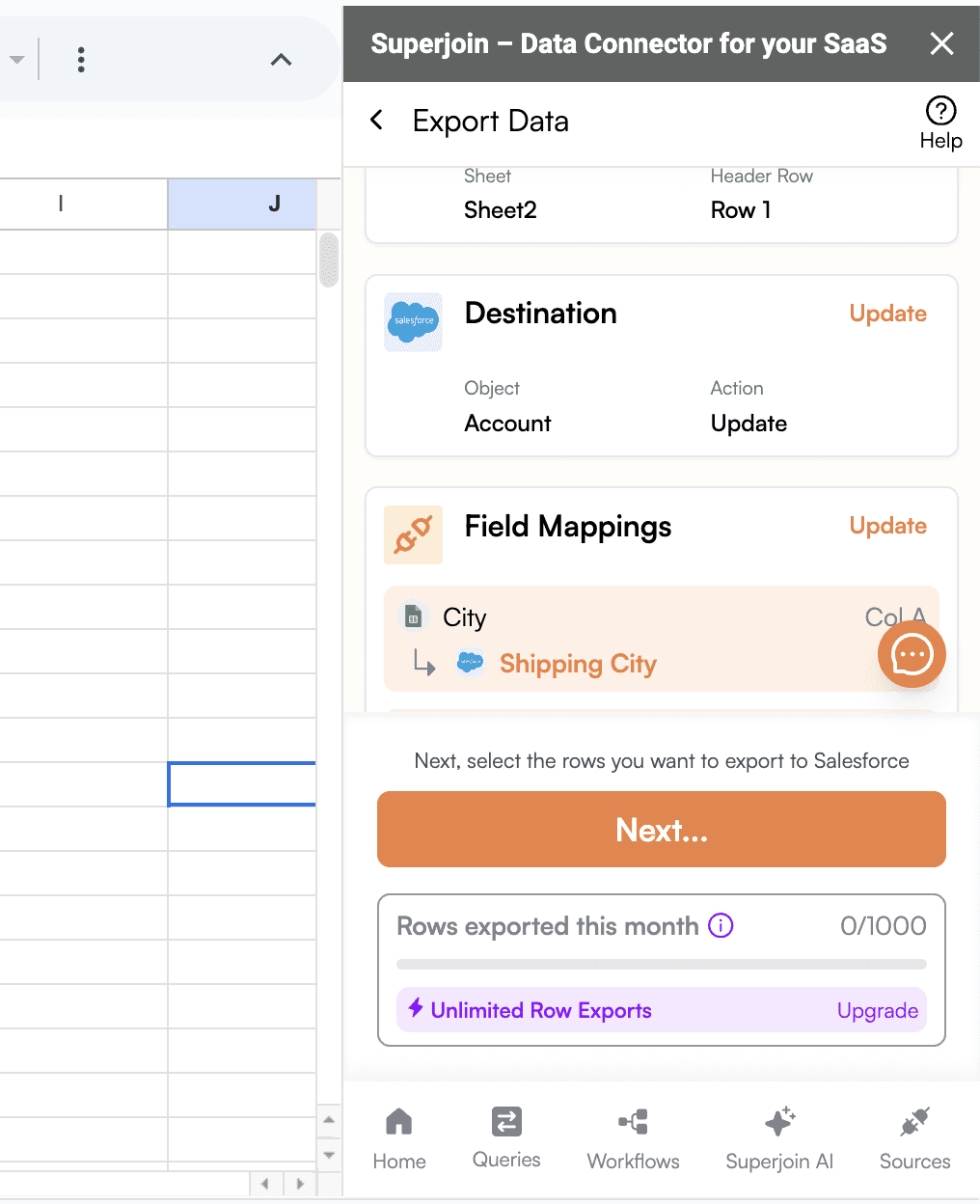Click the lightning bolt Unlimited Row Exports icon
Screen dimensions: 980x1204
pyautogui.click(x=416, y=1009)
